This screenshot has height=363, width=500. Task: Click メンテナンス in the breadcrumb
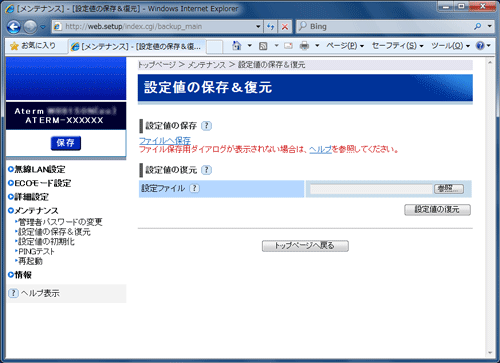pyautogui.click(x=207, y=65)
